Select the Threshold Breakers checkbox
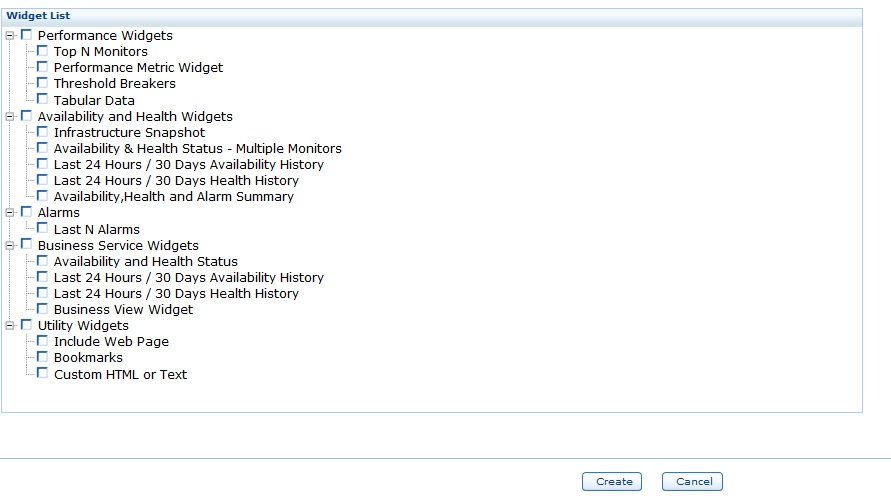This screenshot has width=891, height=501. tap(42, 82)
